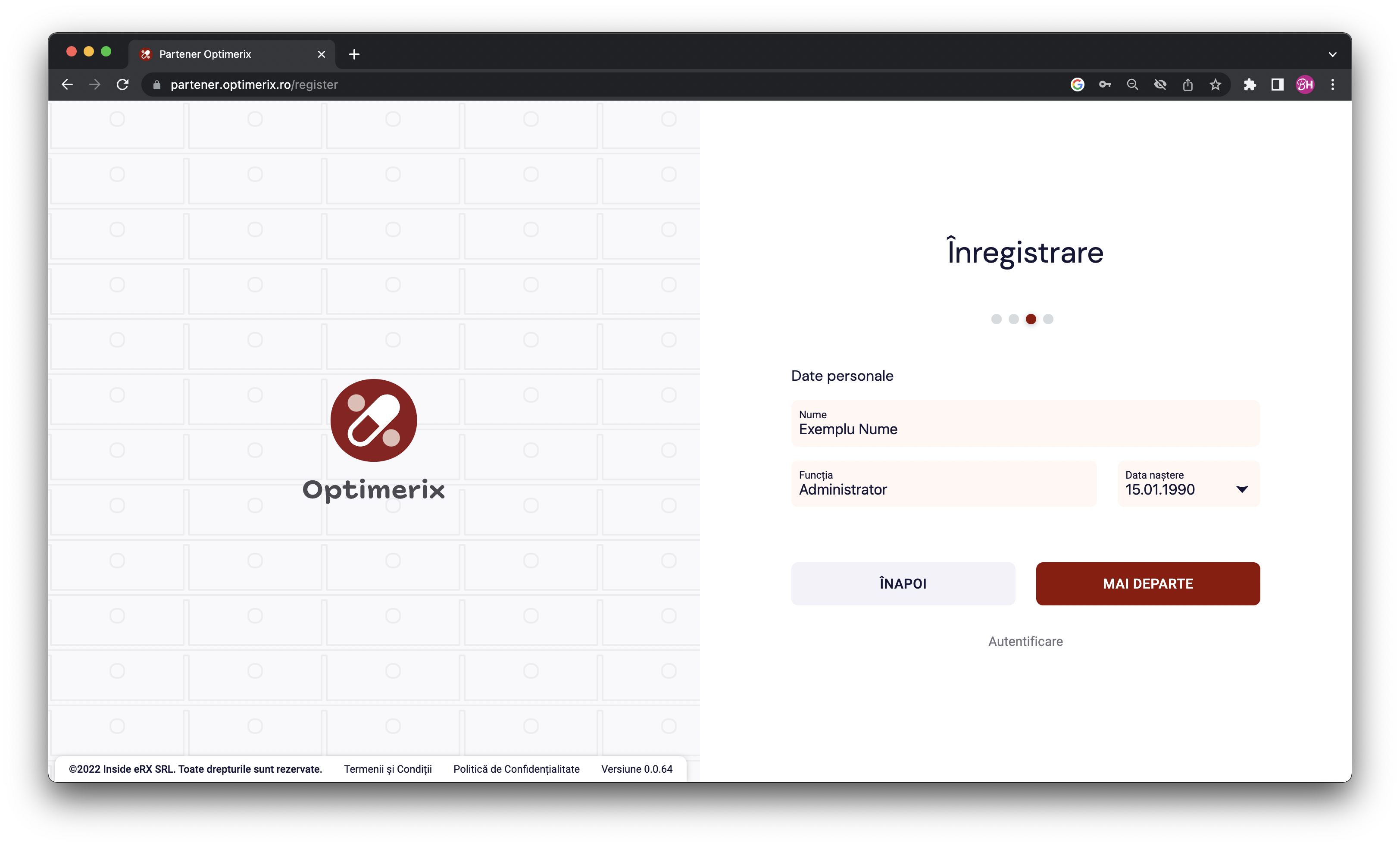Click the 15.01.1990 date value

click(x=1159, y=489)
